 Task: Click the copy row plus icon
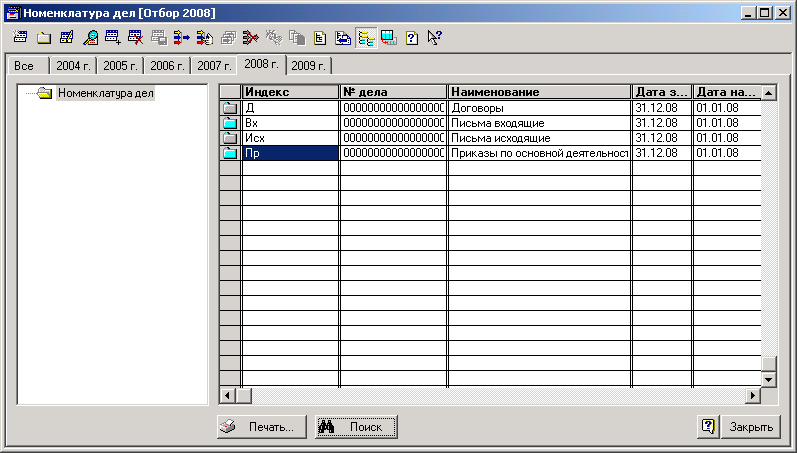(112, 38)
